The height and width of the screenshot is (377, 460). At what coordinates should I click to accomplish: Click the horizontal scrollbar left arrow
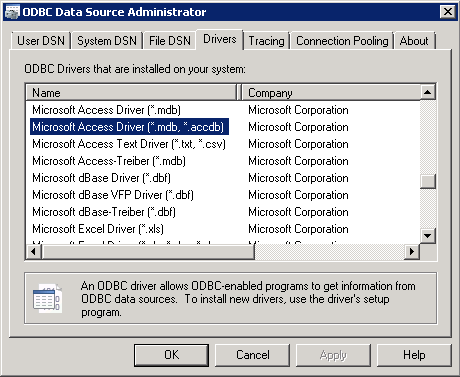point(33,251)
